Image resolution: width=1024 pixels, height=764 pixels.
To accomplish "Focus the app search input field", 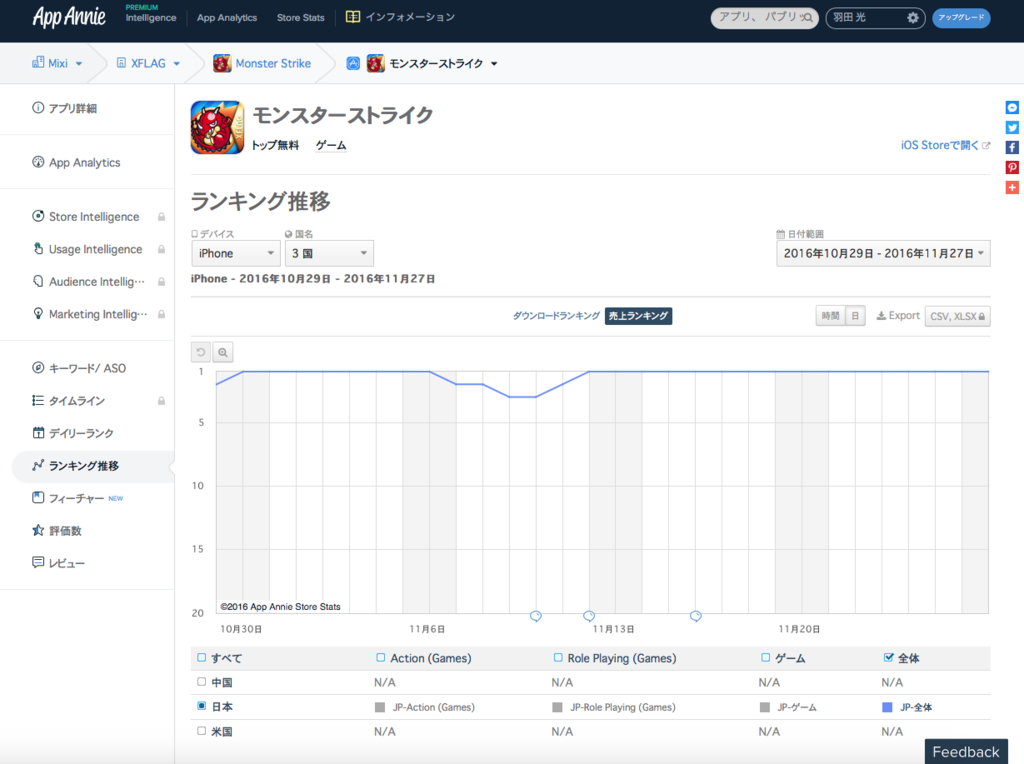I will pyautogui.click(x=763, y=18).
